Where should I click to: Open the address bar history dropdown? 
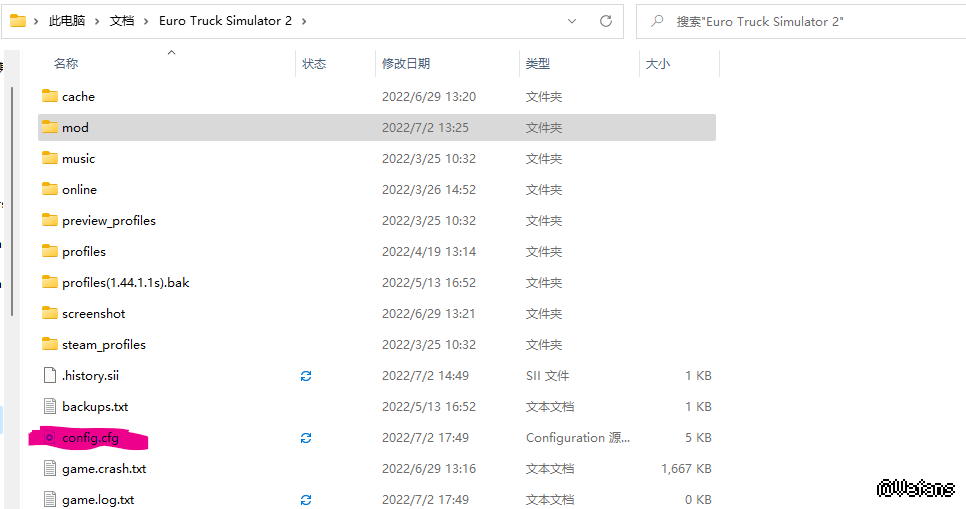[572, 21]
